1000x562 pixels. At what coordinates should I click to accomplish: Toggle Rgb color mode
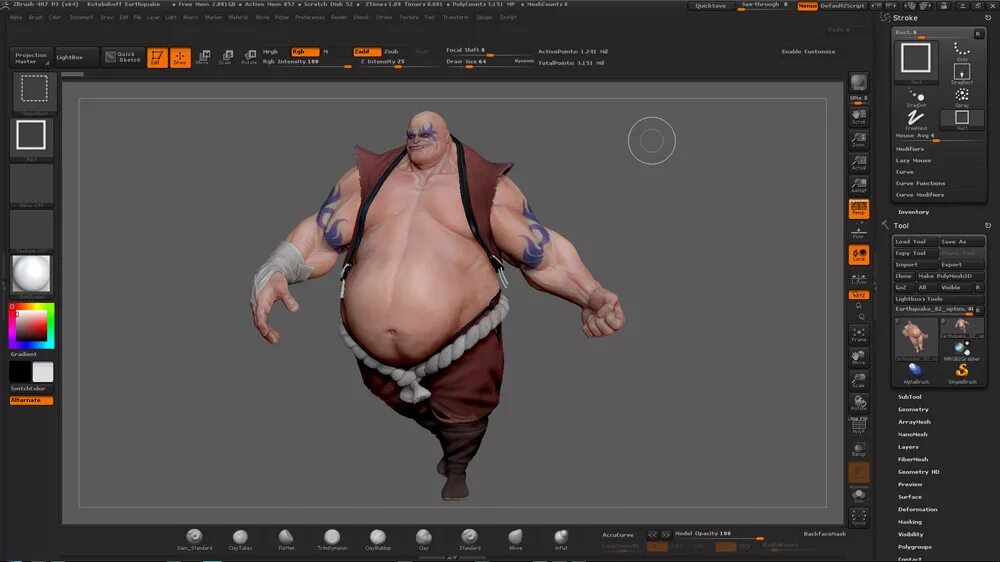[305, 52]
